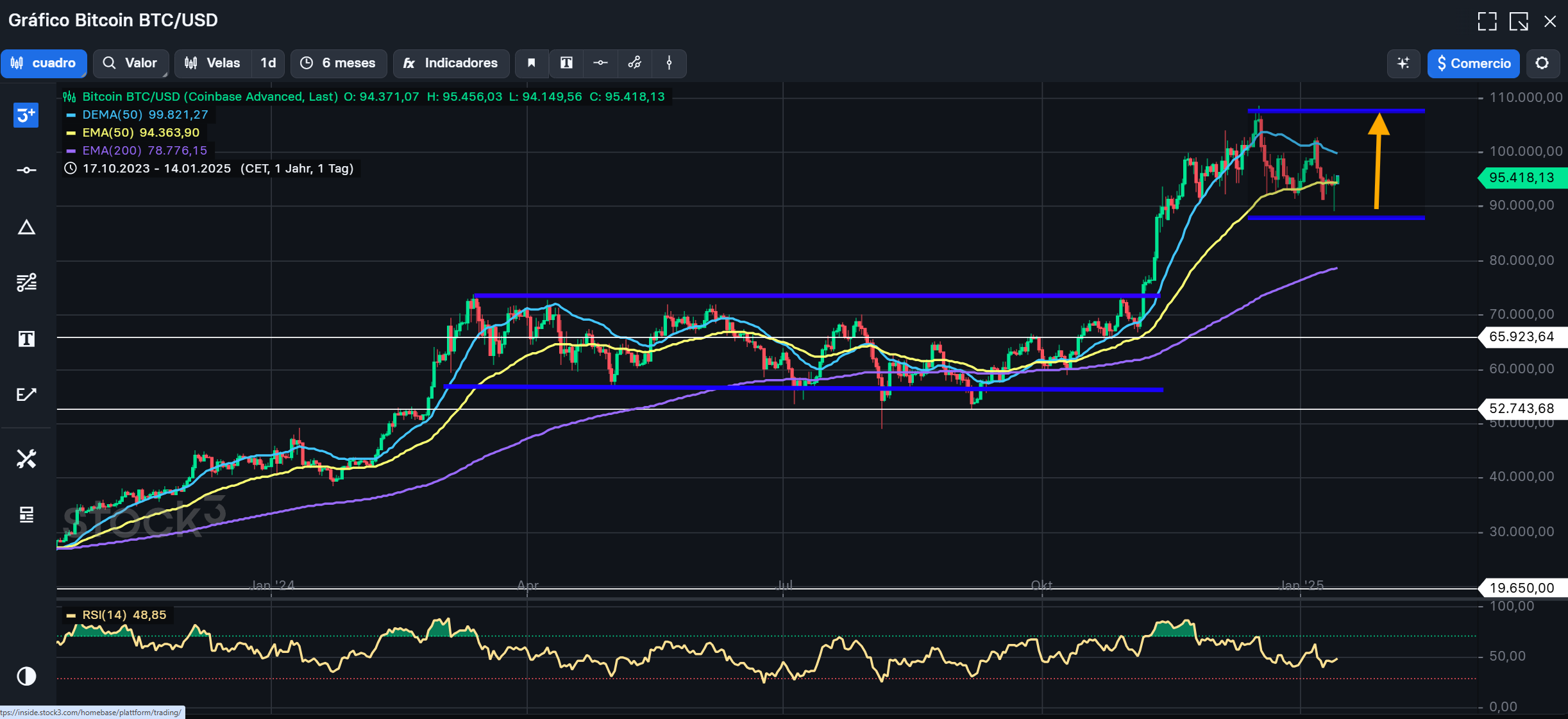Screen dimensions: 1568x719
Task: Expand the 6 meses time range selector
Action: [x=339, y=63]
